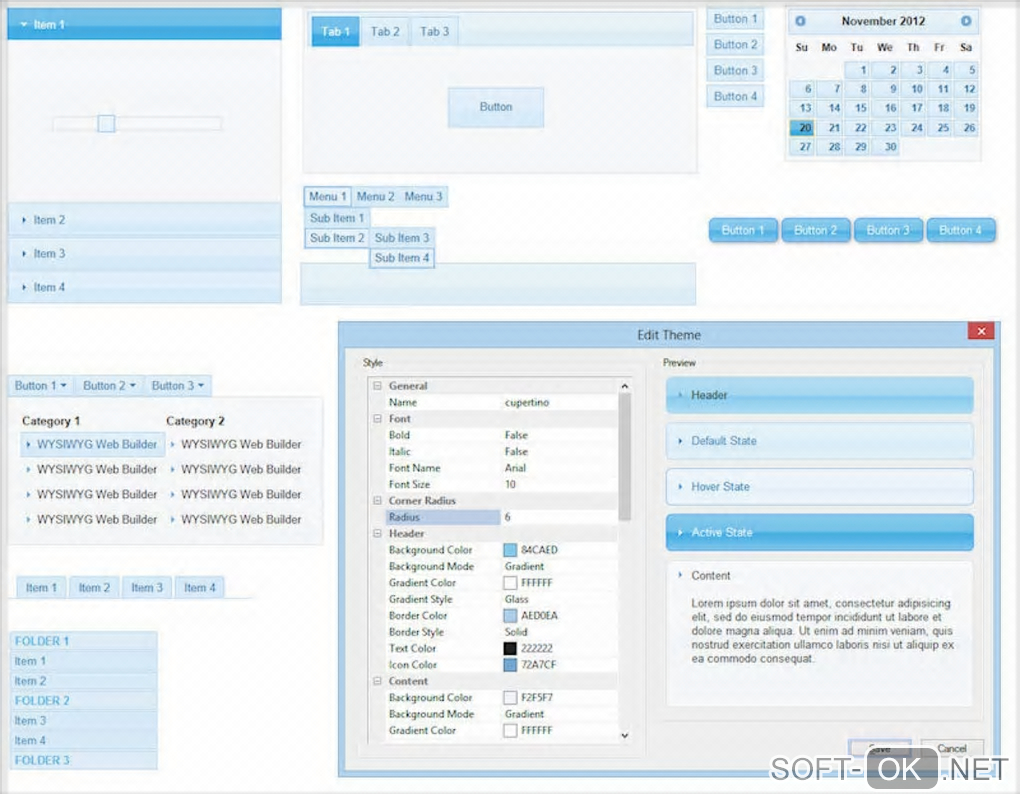1020x794 pixels.
Task: Collapse the Header property group
Action: pos(377,533)
